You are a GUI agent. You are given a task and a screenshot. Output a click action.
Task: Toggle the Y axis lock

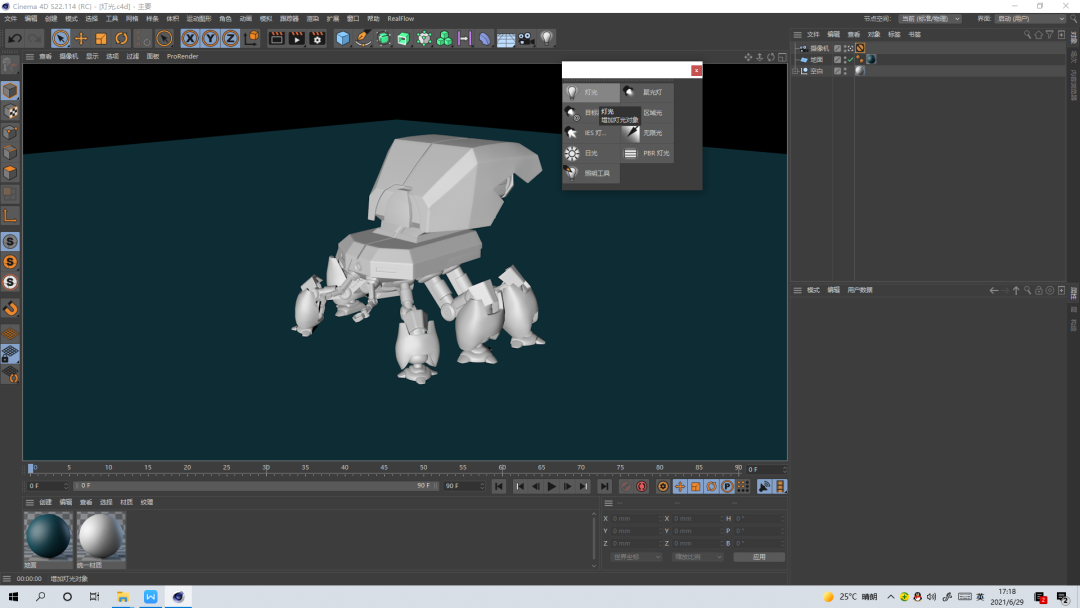pos(210,39)
